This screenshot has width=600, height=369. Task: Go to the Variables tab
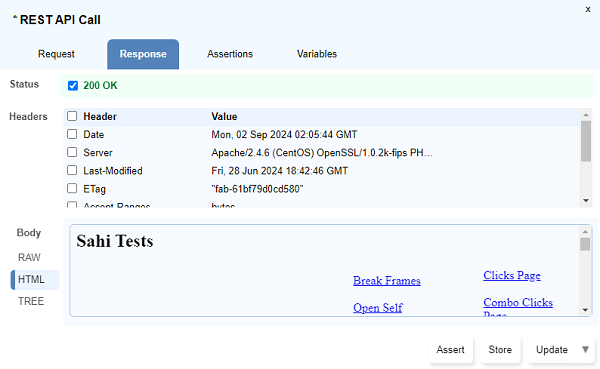[x=317, y=54]
